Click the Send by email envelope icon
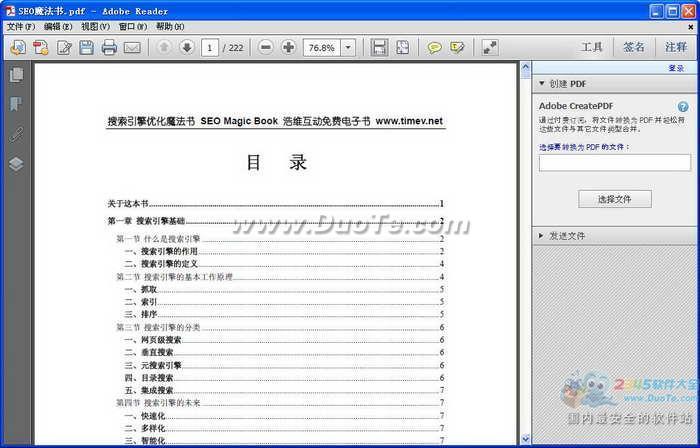The image size is (700, 448). coord(132,47)
